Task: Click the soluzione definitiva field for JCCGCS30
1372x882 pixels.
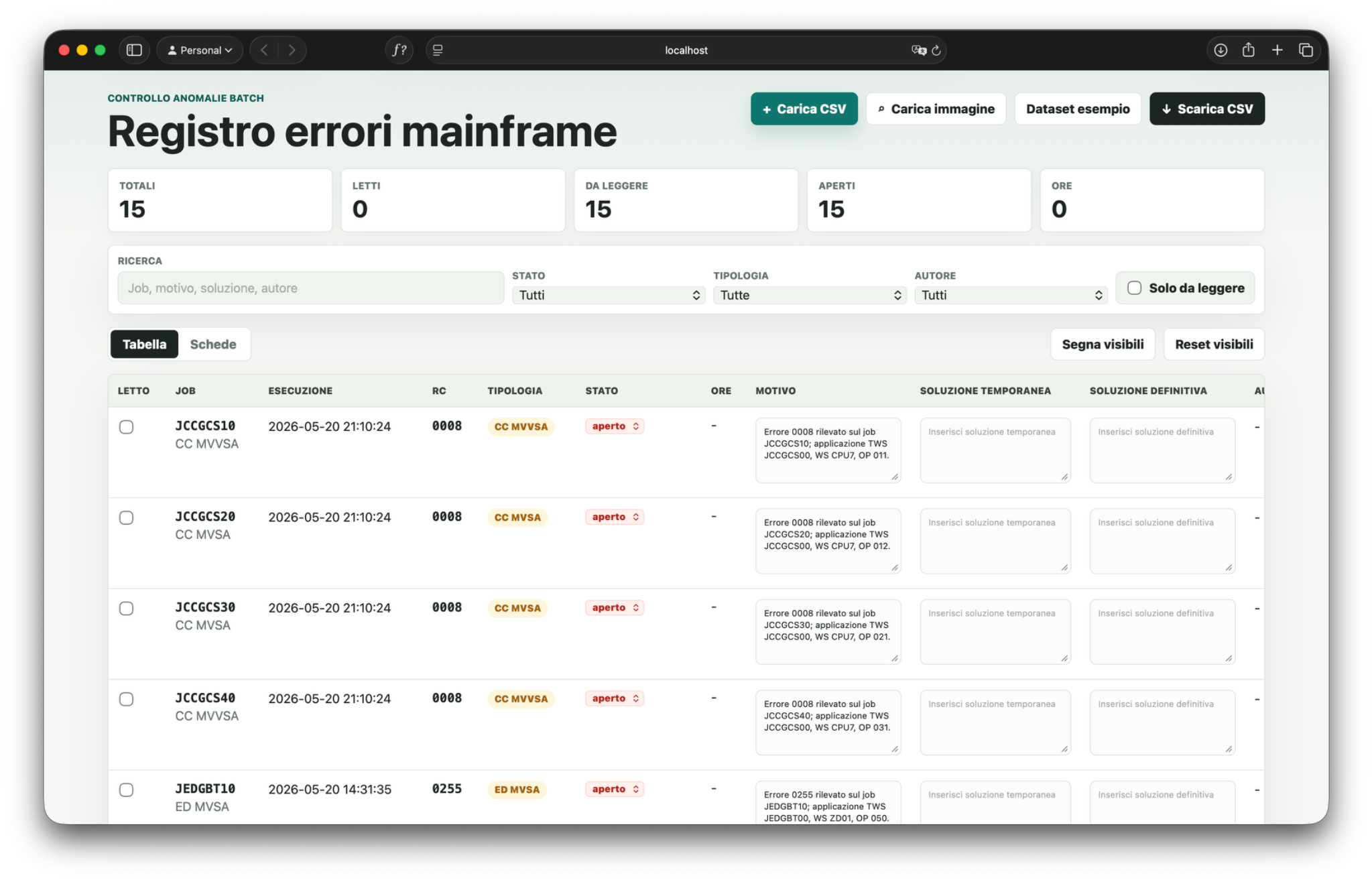Action: pyautogui.click(x=1162, y=631)
